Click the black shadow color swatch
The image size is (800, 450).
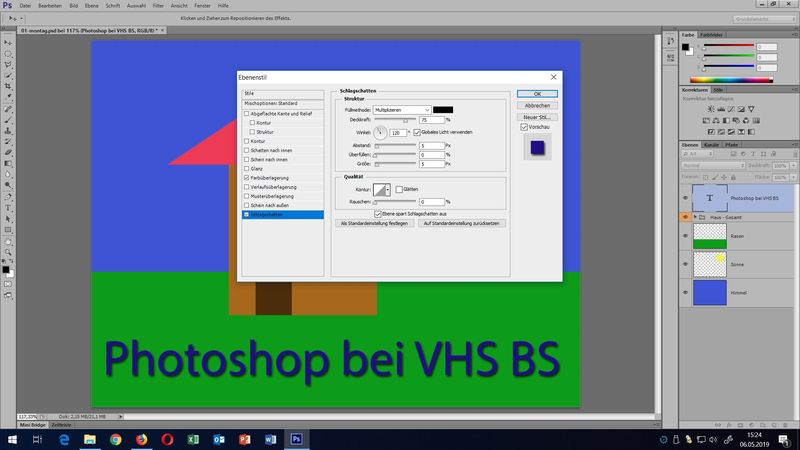pos(443,110)
